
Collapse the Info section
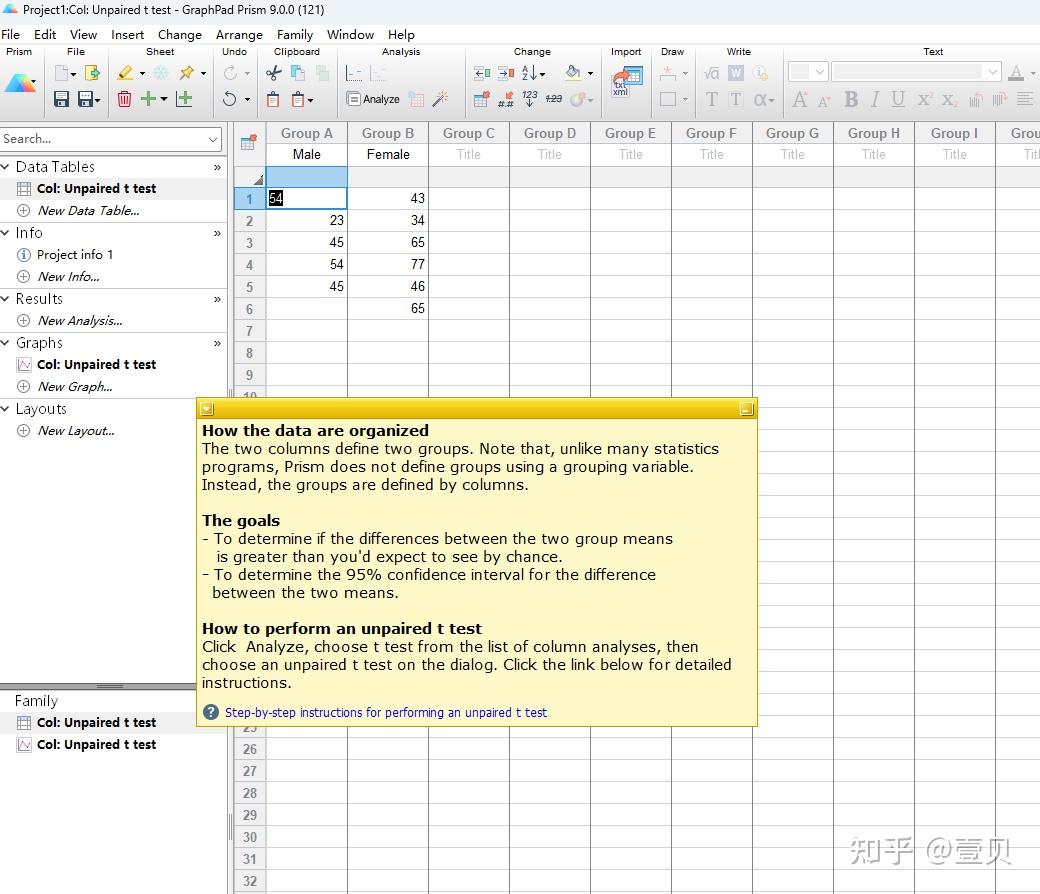point(5,233)
